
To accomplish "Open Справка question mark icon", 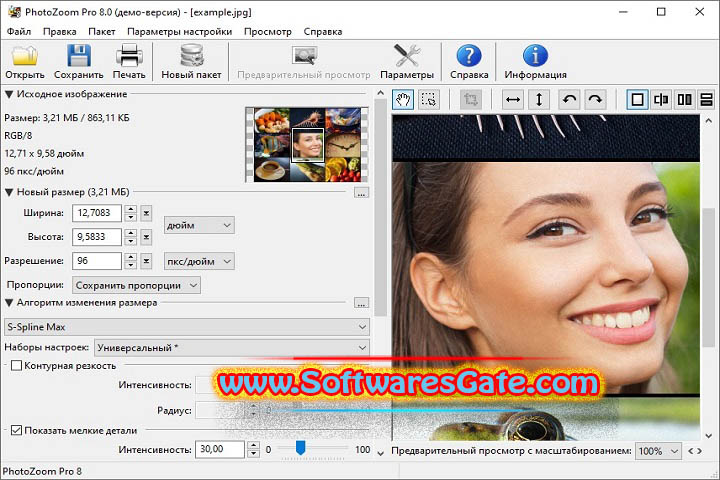I will [469, 56].
